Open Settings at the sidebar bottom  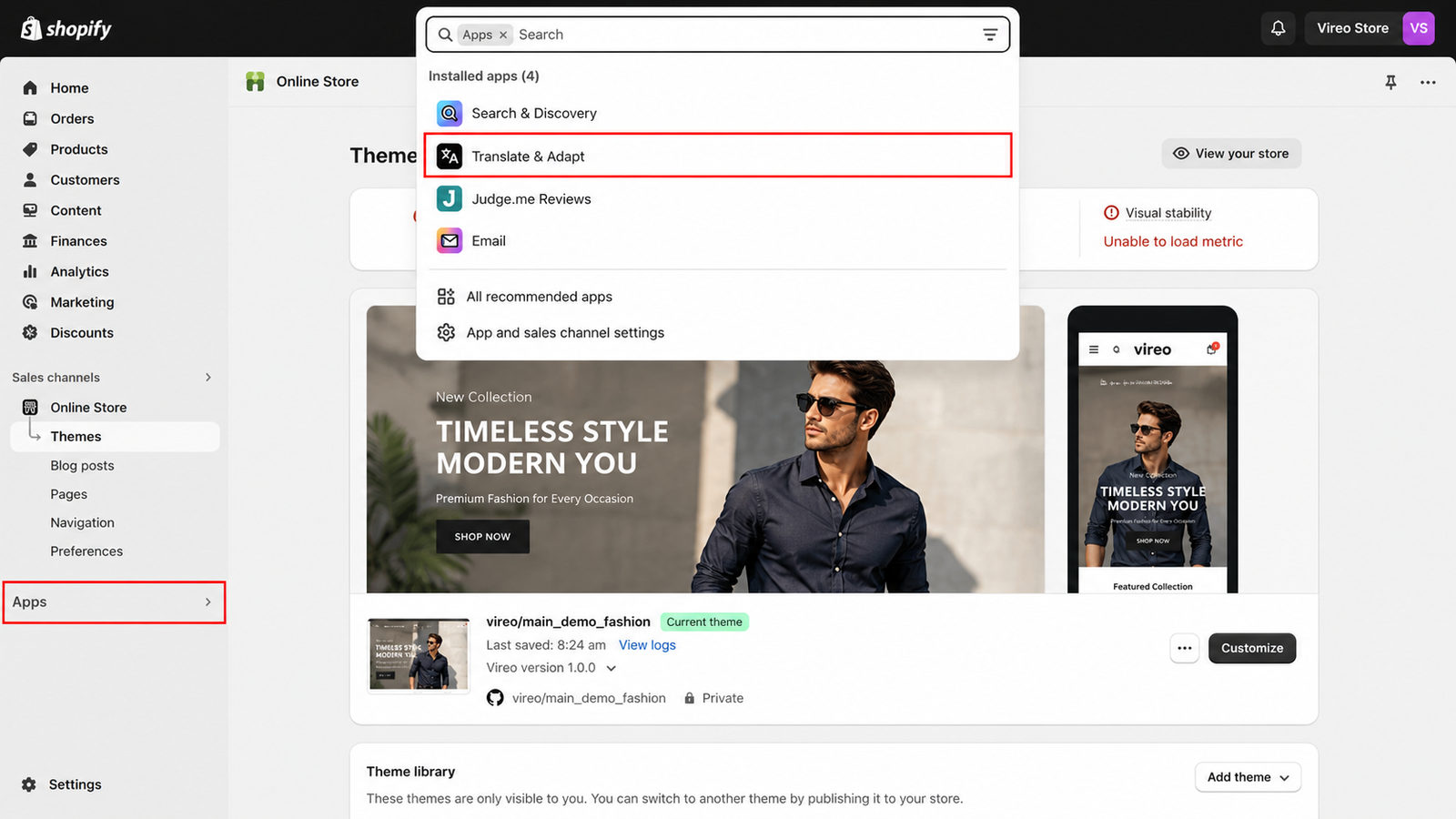62,784
